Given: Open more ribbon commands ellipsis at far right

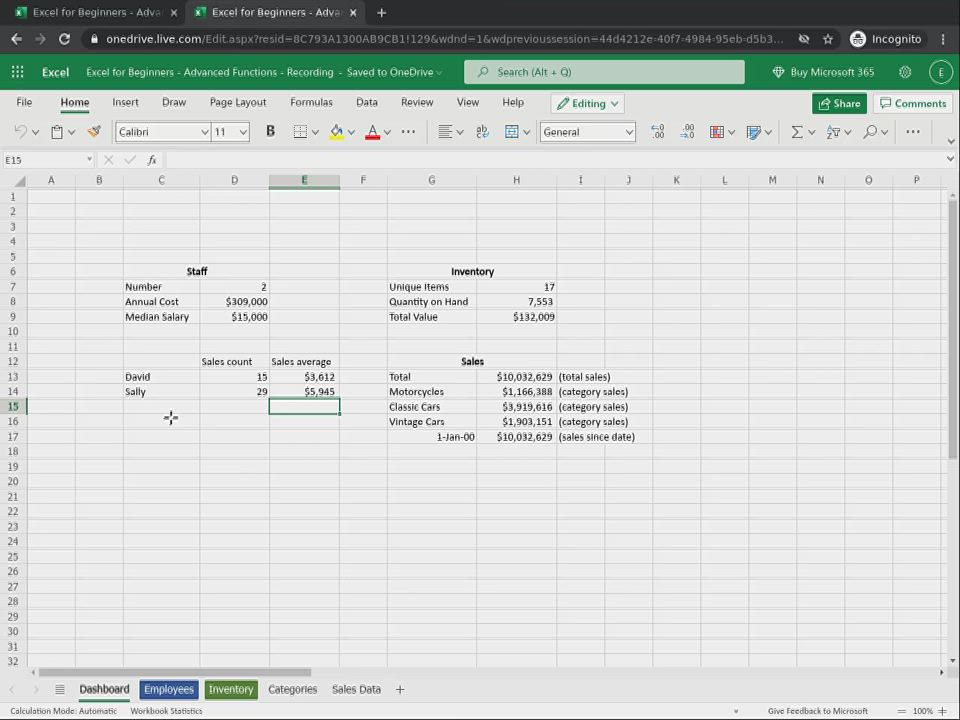Looking at the screenshot, I should (913, 132).
